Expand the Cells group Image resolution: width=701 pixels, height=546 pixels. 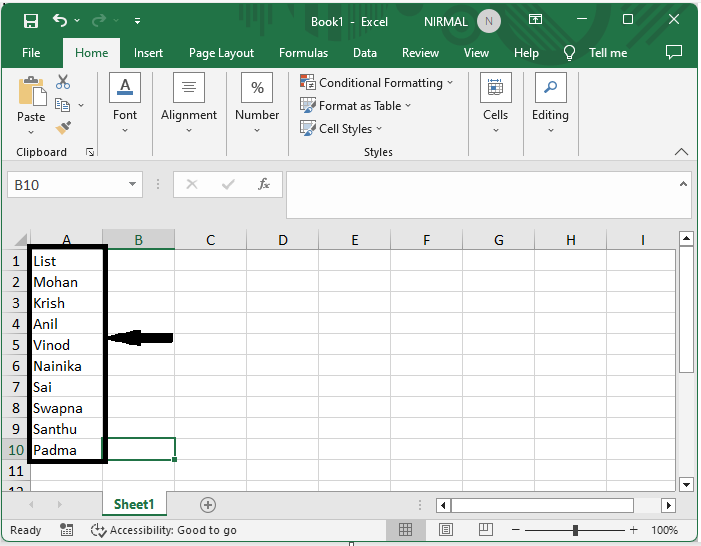click(x=495, y=104)
